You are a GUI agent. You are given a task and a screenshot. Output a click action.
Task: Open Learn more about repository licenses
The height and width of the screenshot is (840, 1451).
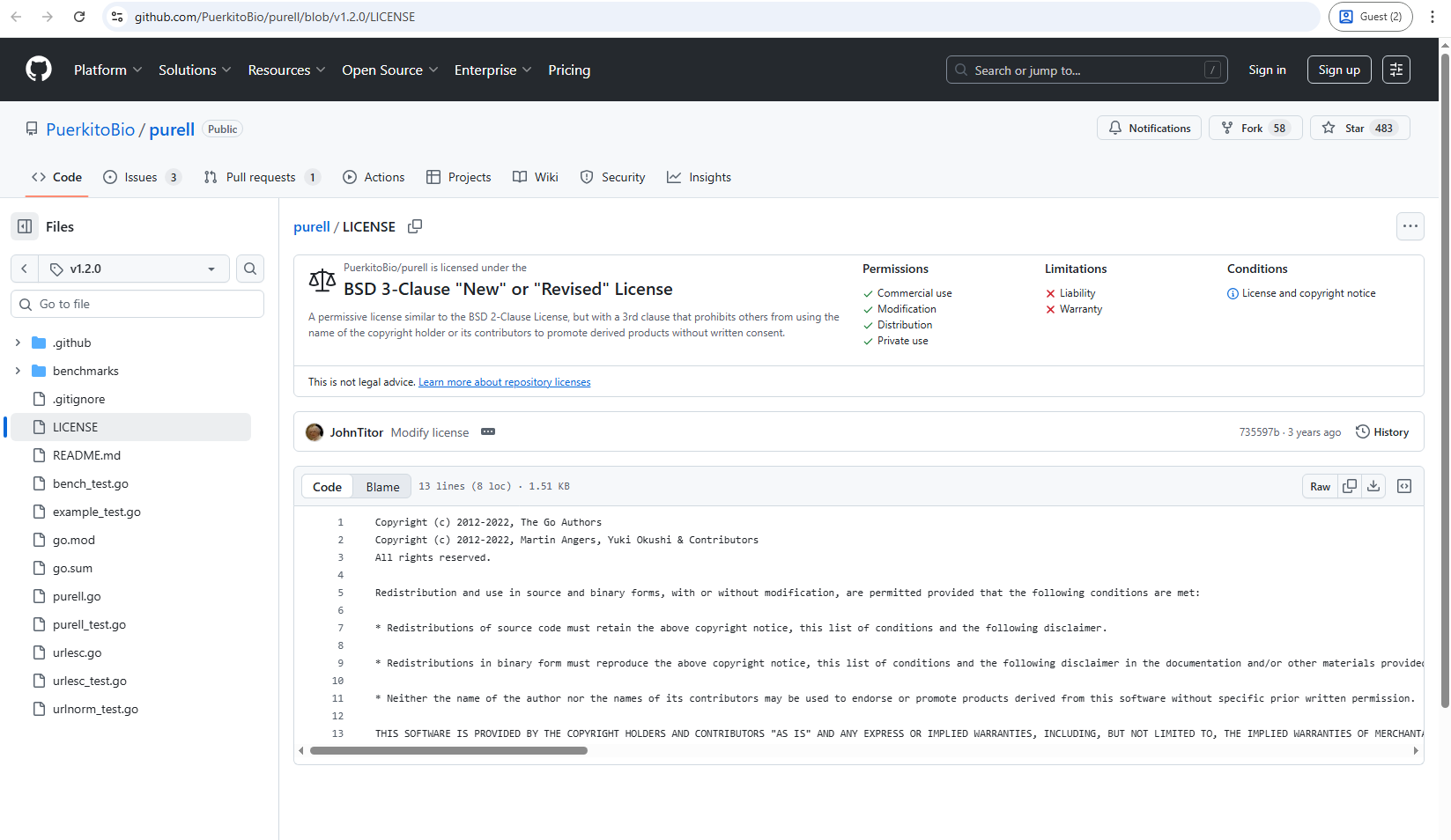point(504,381)
